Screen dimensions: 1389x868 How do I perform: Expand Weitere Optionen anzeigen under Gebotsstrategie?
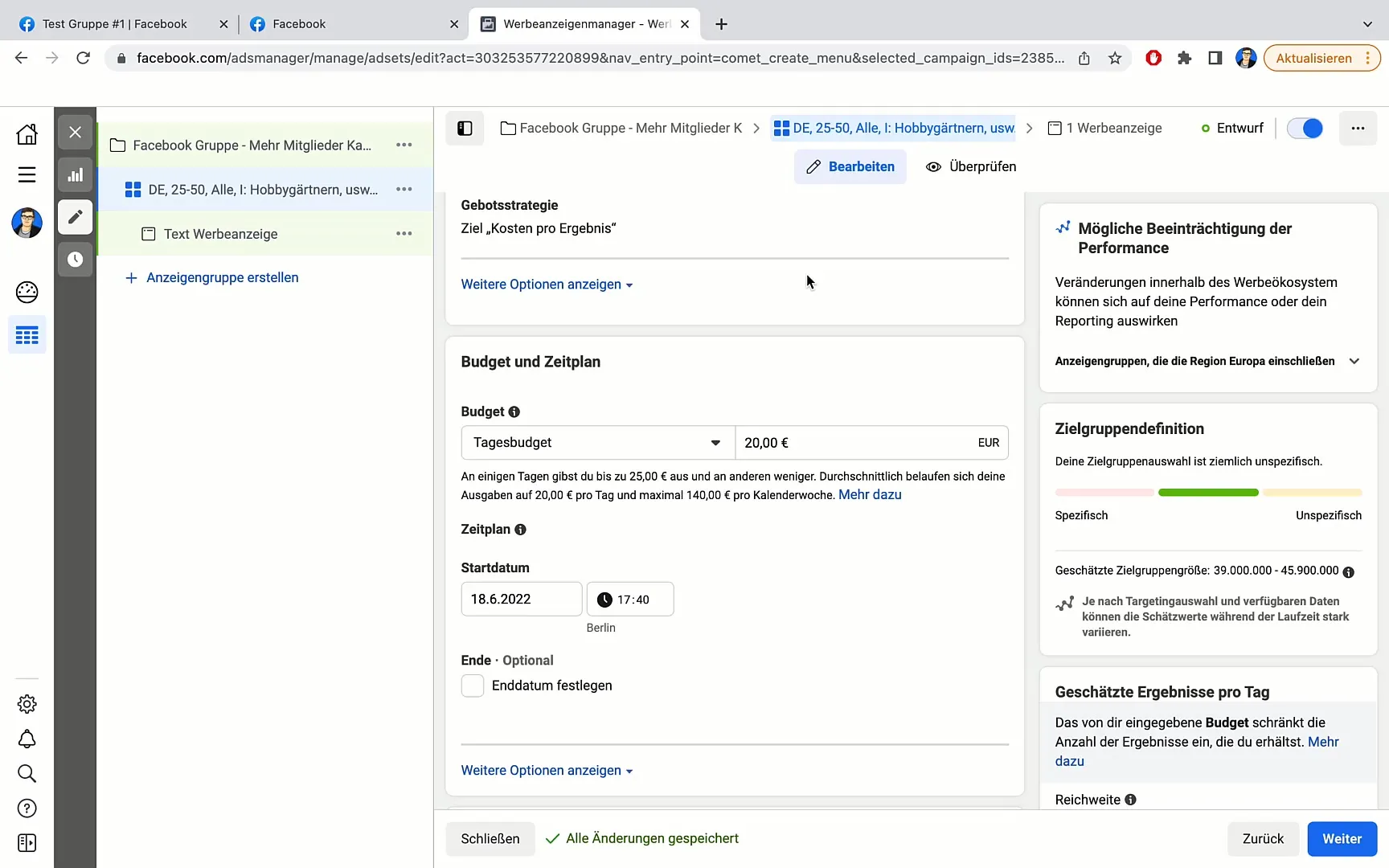pos(547,285)
